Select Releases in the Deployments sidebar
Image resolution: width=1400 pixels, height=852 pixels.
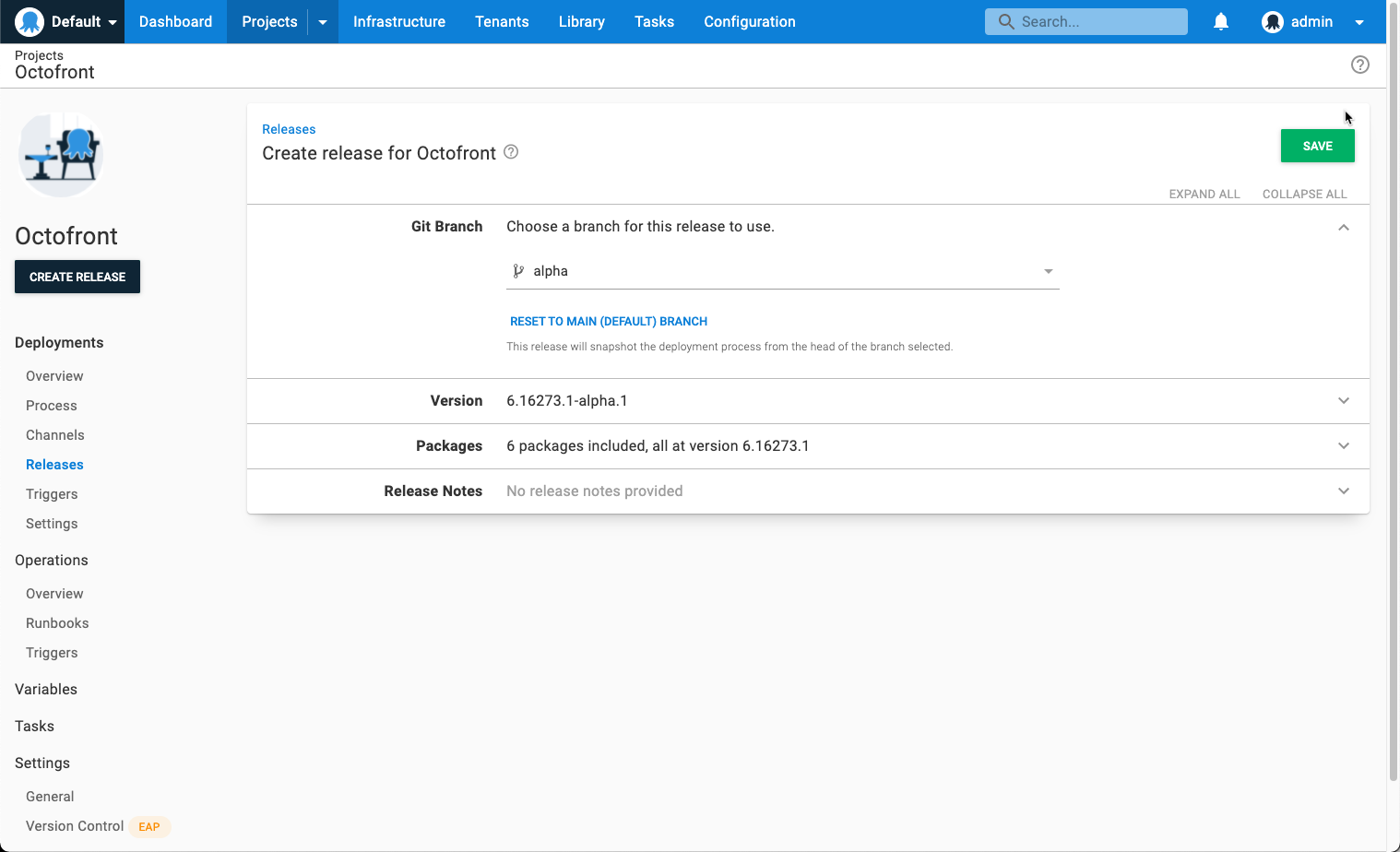[x=54, y=464]
